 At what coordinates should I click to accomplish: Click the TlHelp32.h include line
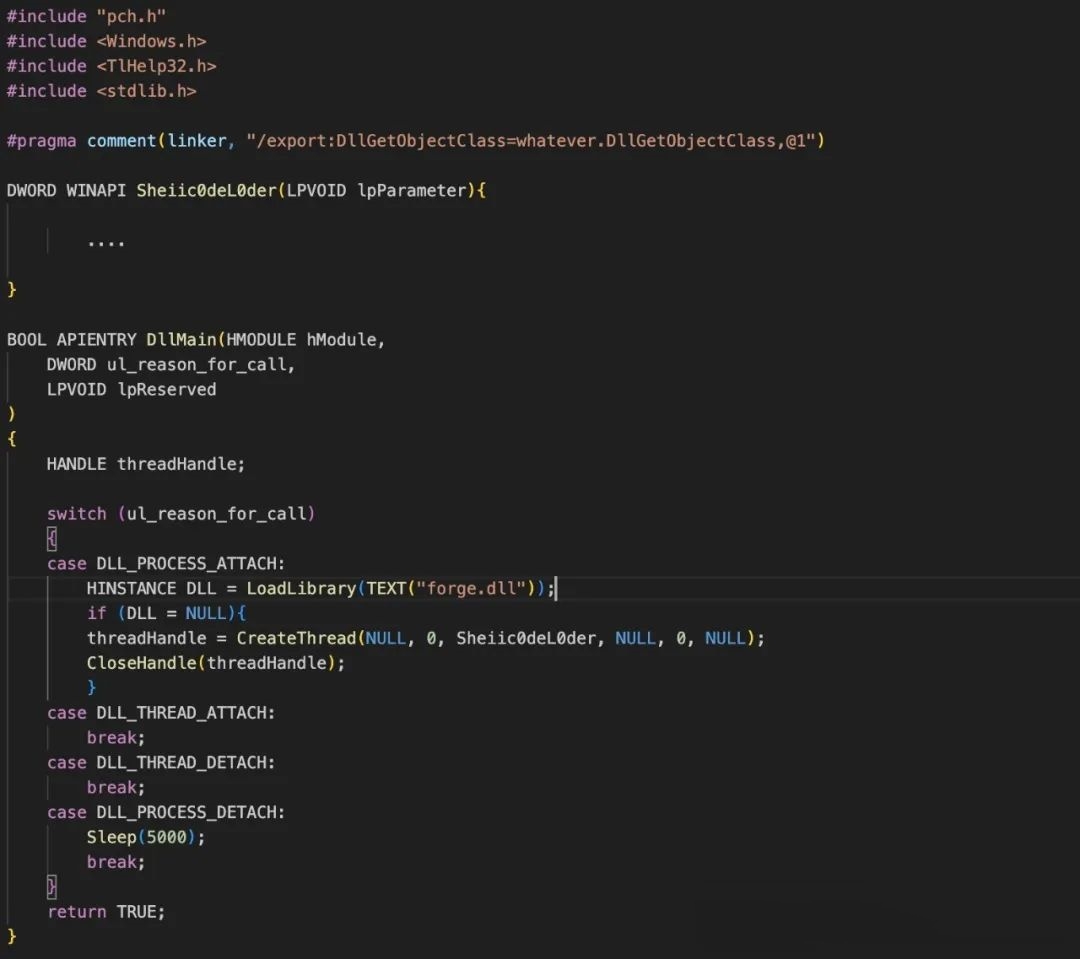(x=110, y=66)
